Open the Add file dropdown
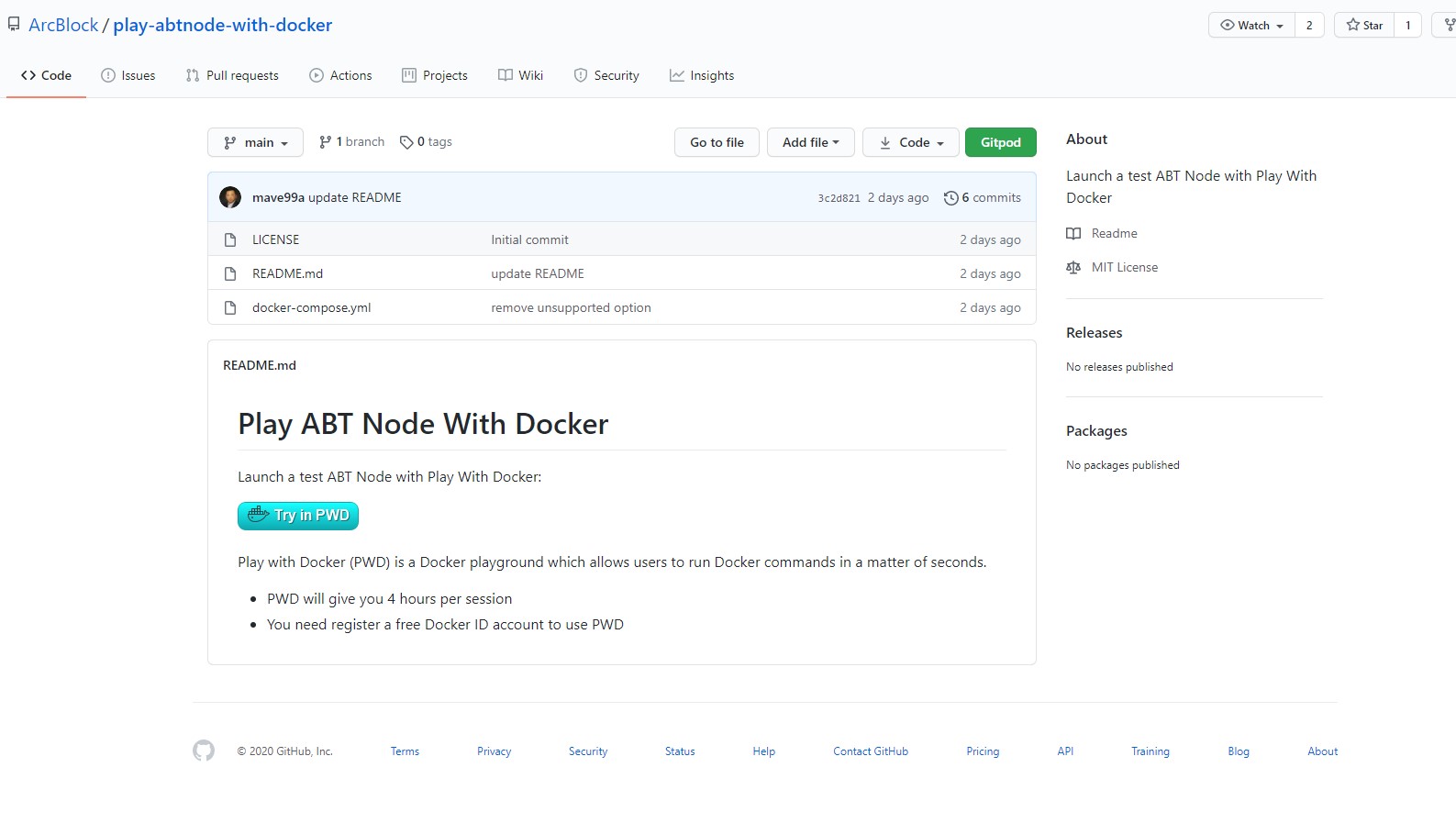 pyautogui.click(x=810, y=143)
